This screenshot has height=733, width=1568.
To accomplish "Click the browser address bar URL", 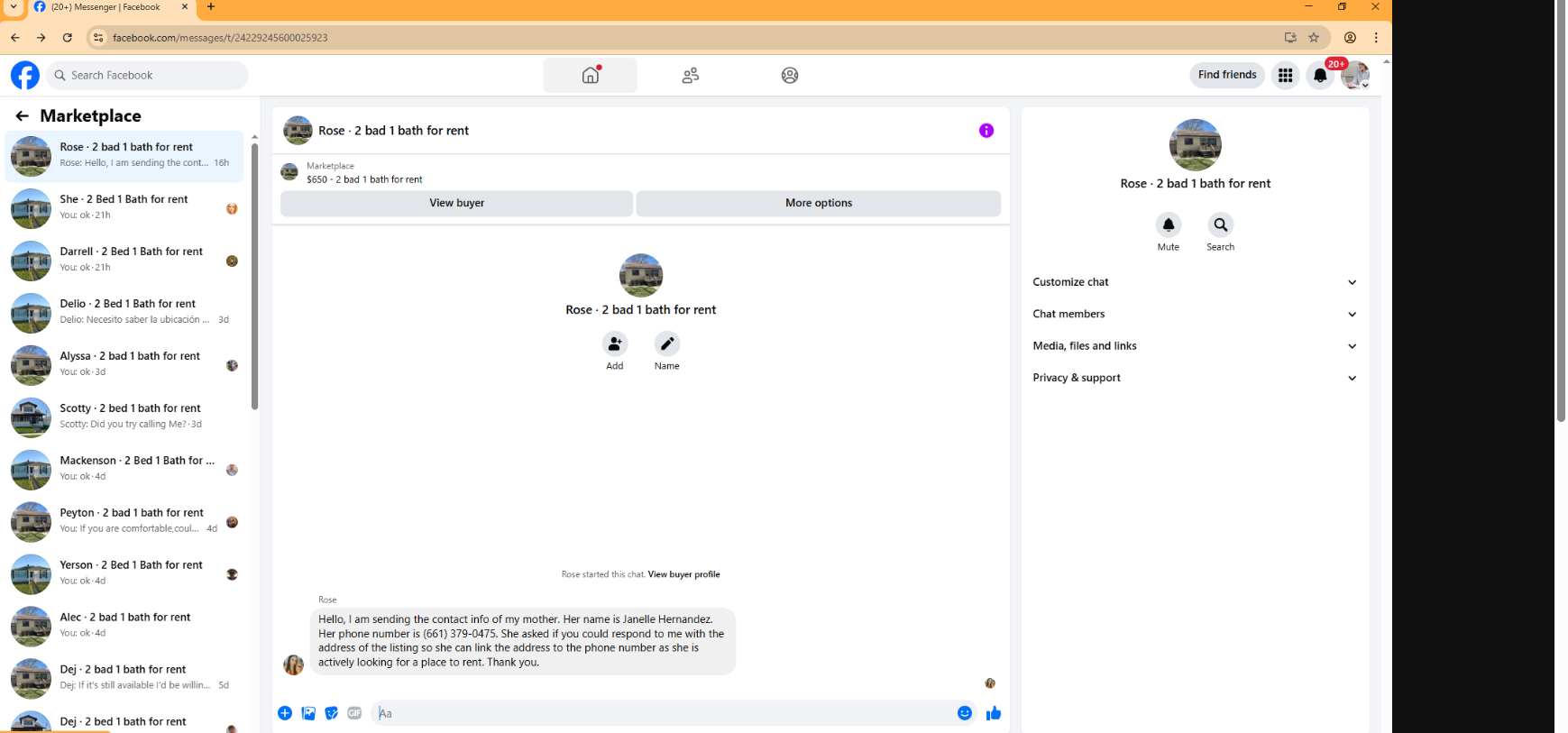I will pos(220,38).
